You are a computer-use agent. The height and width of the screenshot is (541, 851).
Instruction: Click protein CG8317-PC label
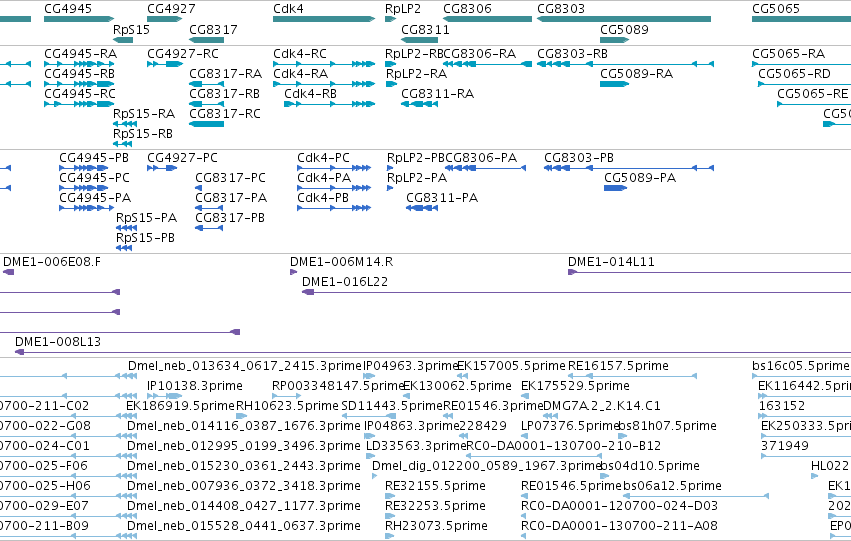(x=231, y=178)
